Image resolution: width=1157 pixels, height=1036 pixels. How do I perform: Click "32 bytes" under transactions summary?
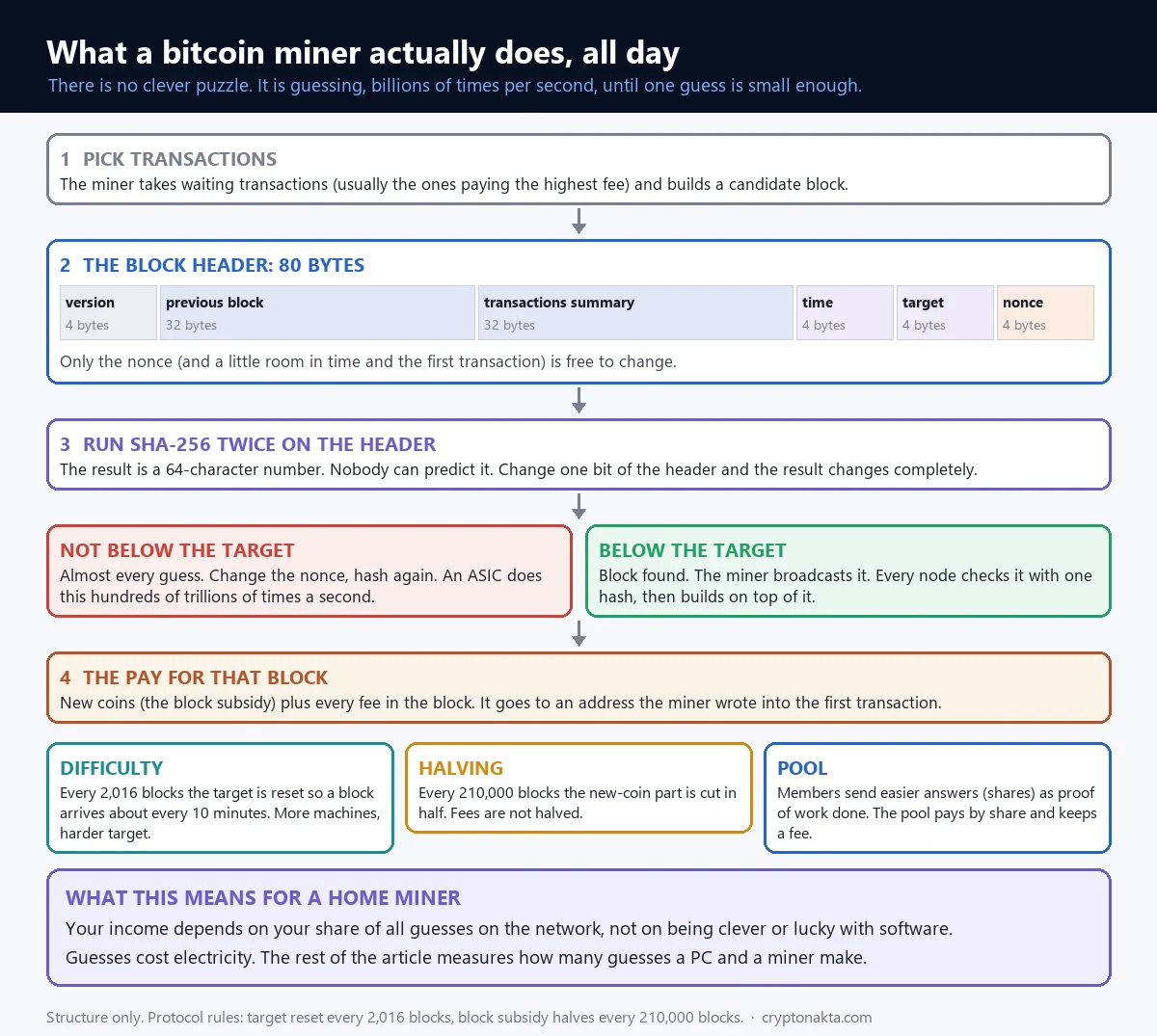point(509,326)
